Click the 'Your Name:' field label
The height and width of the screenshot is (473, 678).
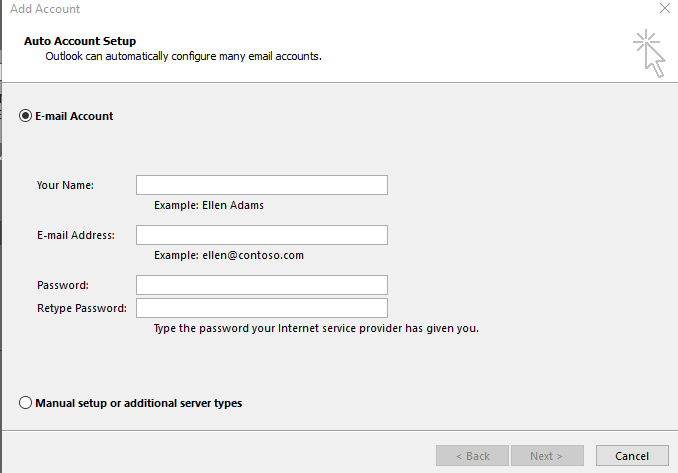pos(65,185)
